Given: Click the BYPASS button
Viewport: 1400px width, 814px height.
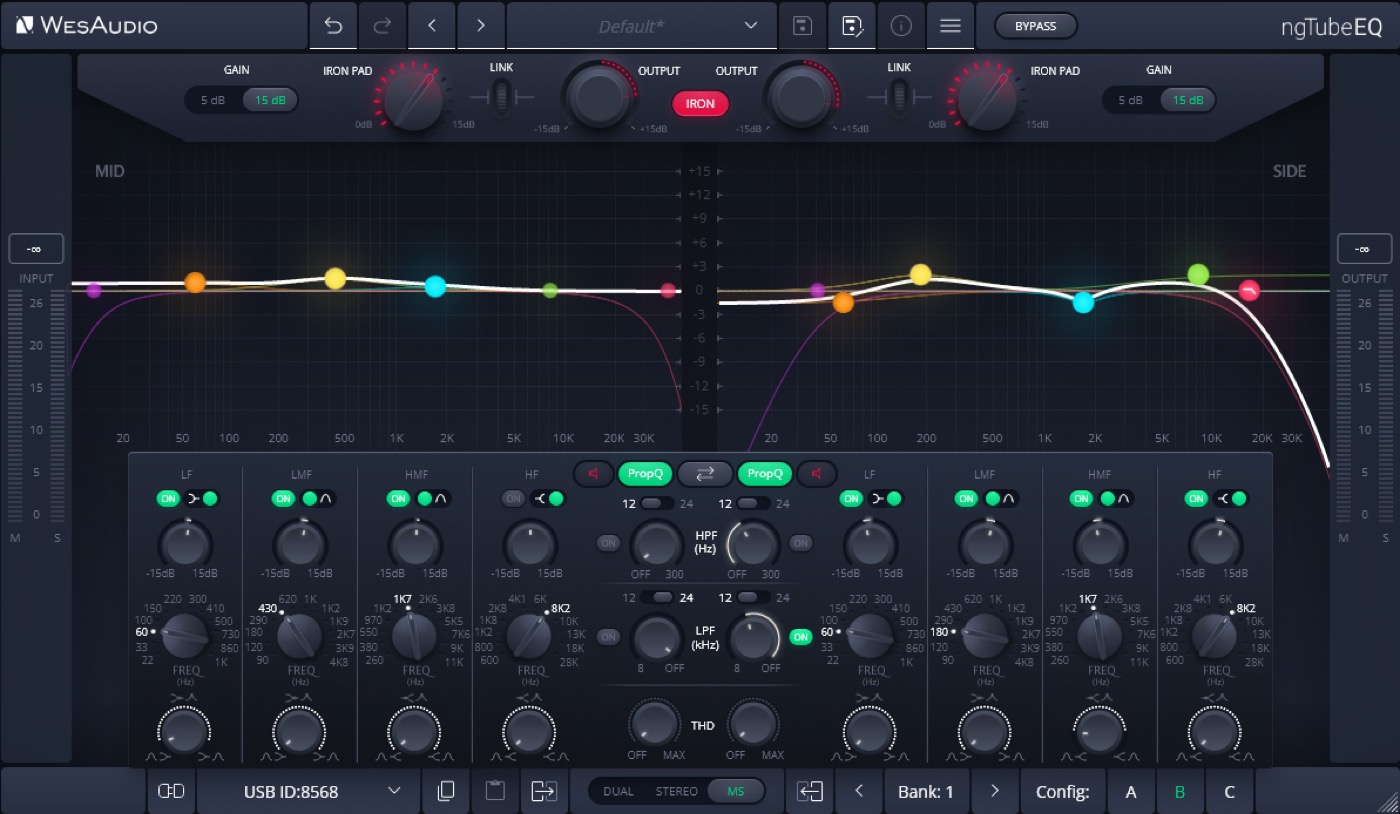Looking at the screenshot, I should pyautogui.click(x=1035, y=26).
